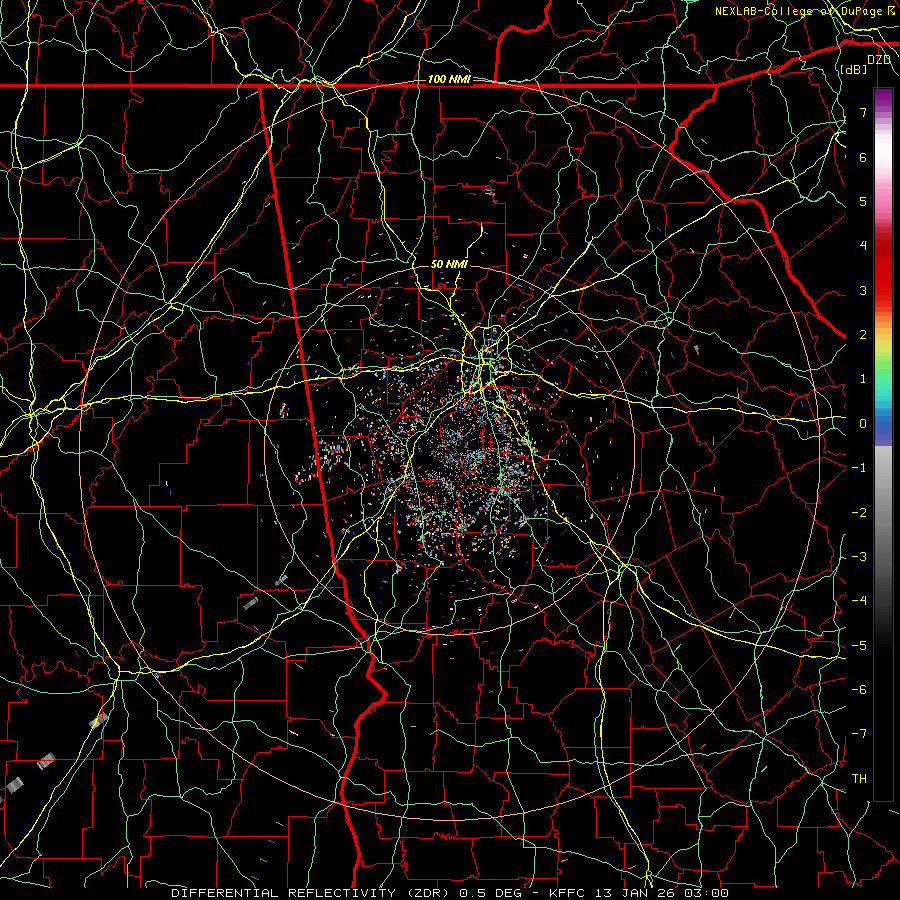Viewport: 900px width, 900px height.
Task: Select the 6 value on the color scale
Action: (x=863, y=157)
